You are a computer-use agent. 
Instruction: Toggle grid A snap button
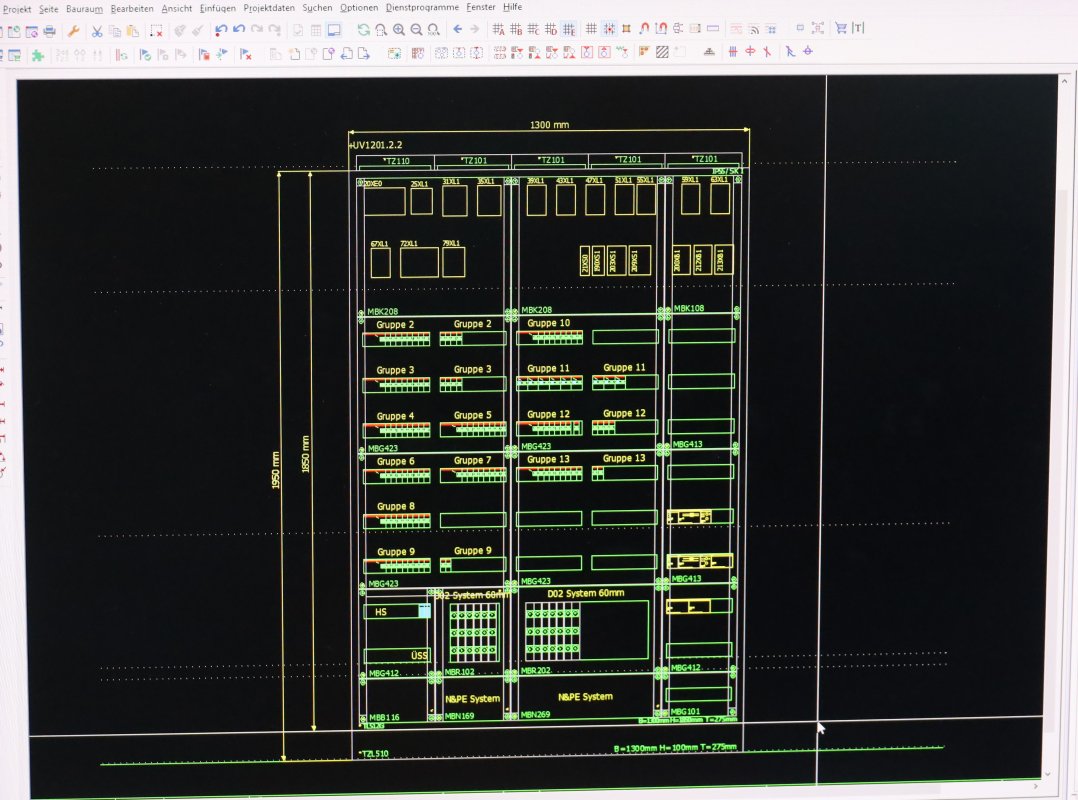[498, 30]
